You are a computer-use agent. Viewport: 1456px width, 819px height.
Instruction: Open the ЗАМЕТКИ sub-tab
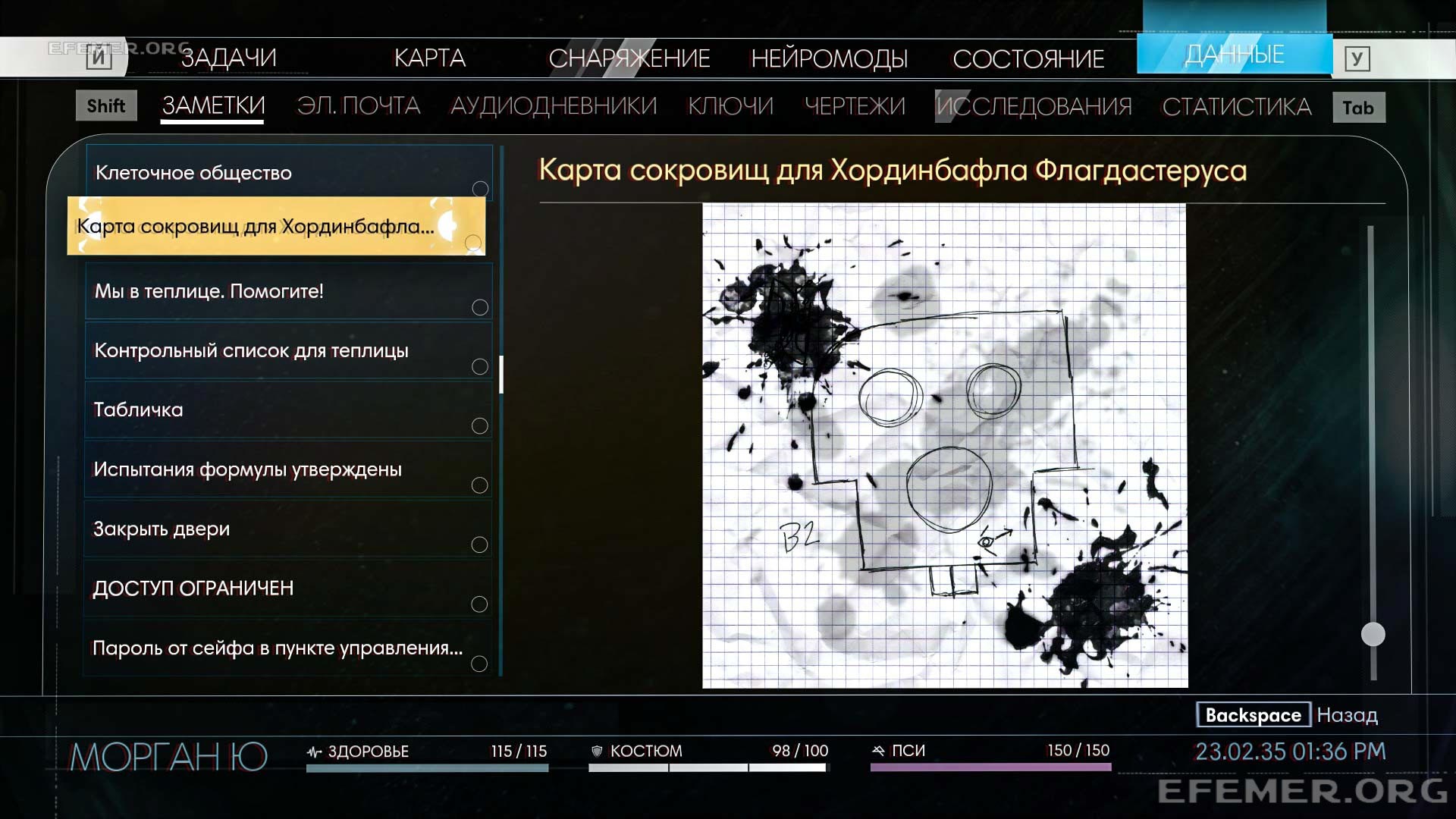(x=213, y=105)
